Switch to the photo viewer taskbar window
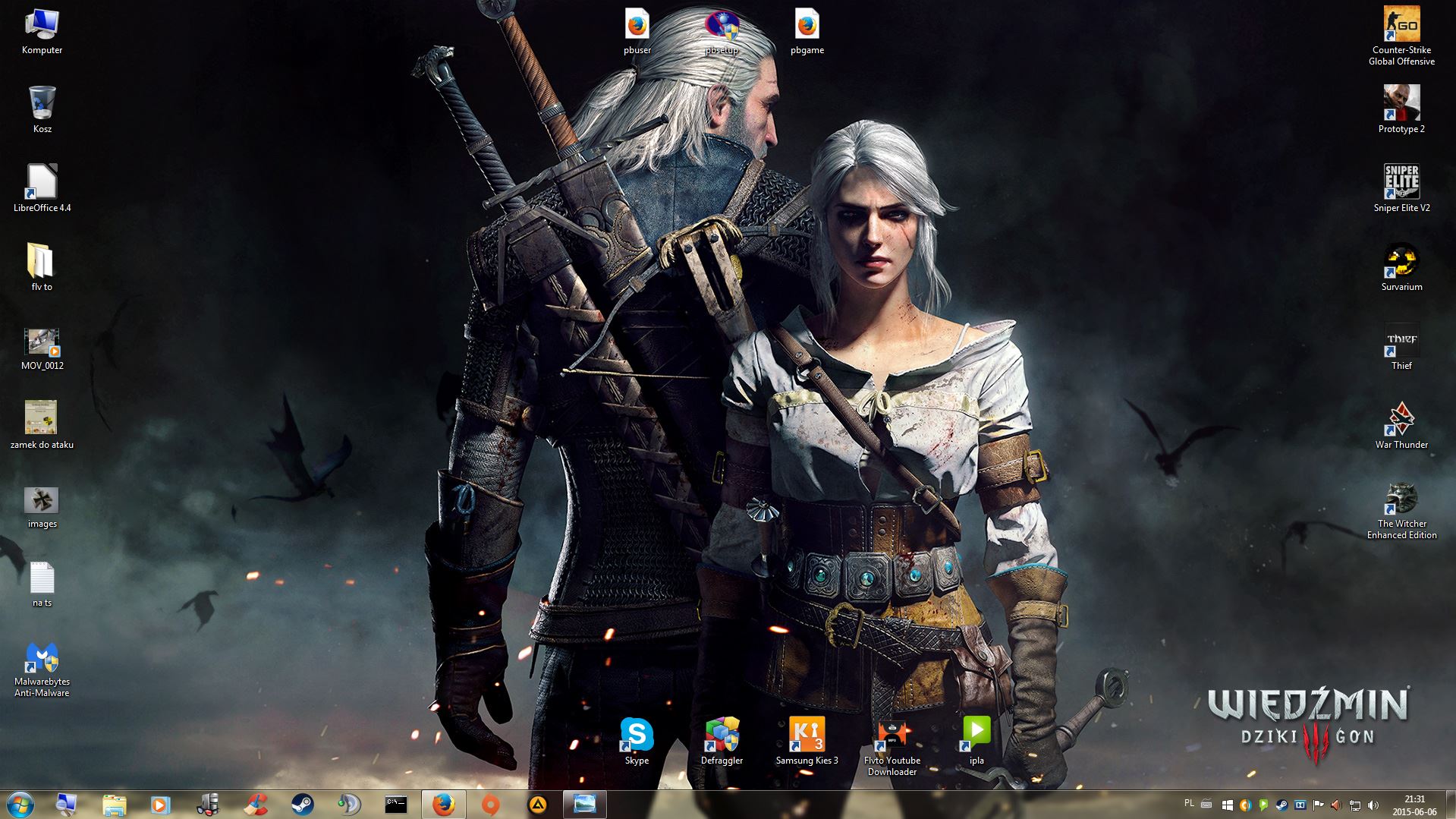 point(585,805)
